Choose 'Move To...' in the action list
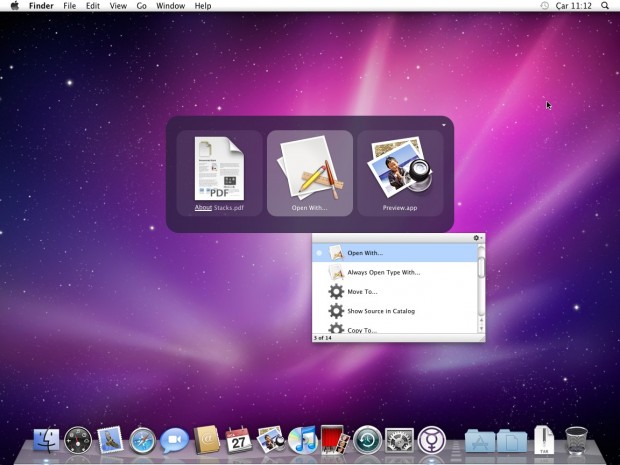 tap(395, 291)
